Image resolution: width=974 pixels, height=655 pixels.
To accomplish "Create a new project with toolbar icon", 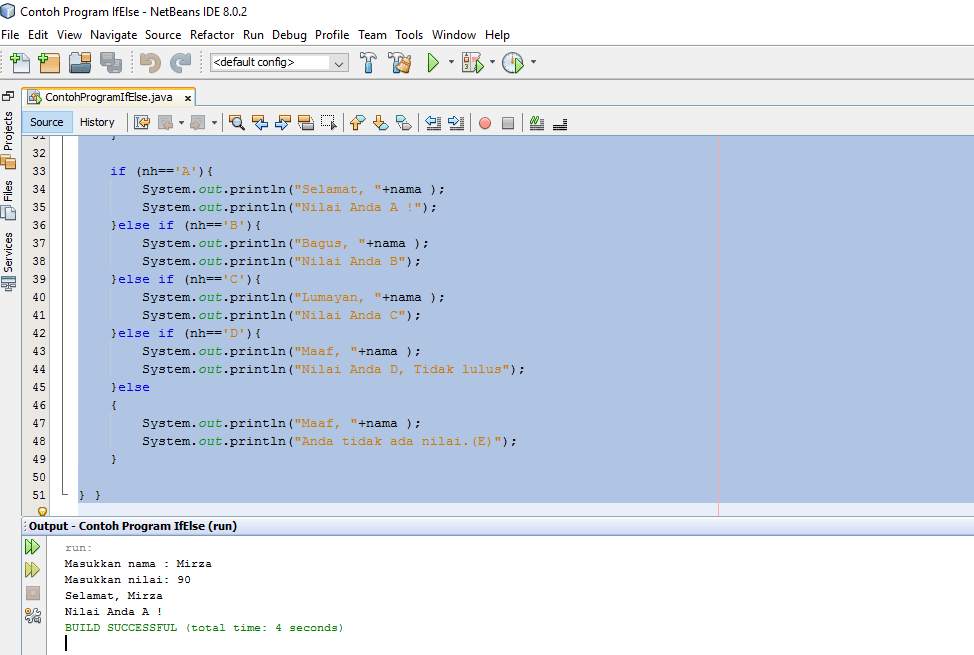I will pos(49,62).
